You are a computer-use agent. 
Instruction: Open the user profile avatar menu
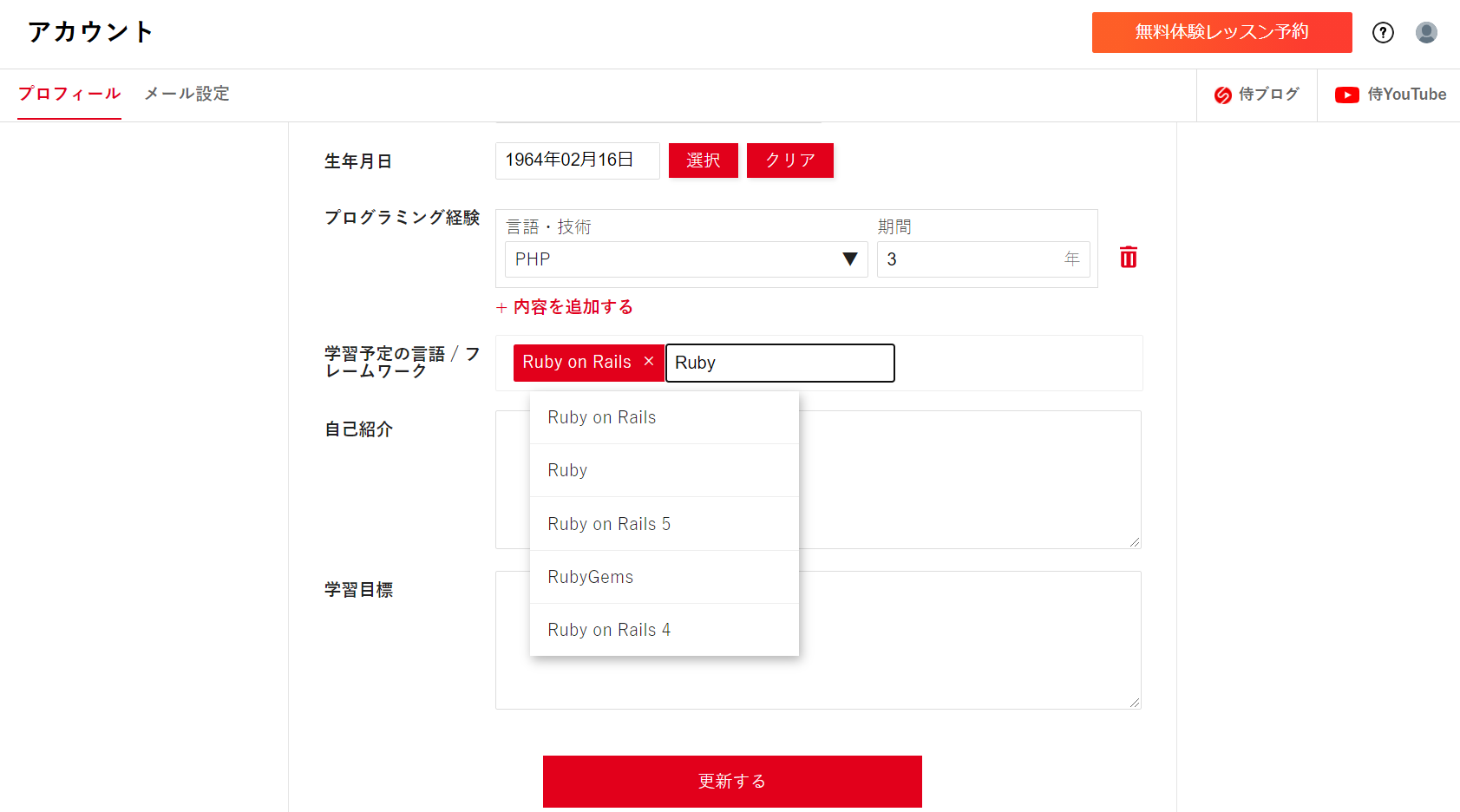point(1426,33)
